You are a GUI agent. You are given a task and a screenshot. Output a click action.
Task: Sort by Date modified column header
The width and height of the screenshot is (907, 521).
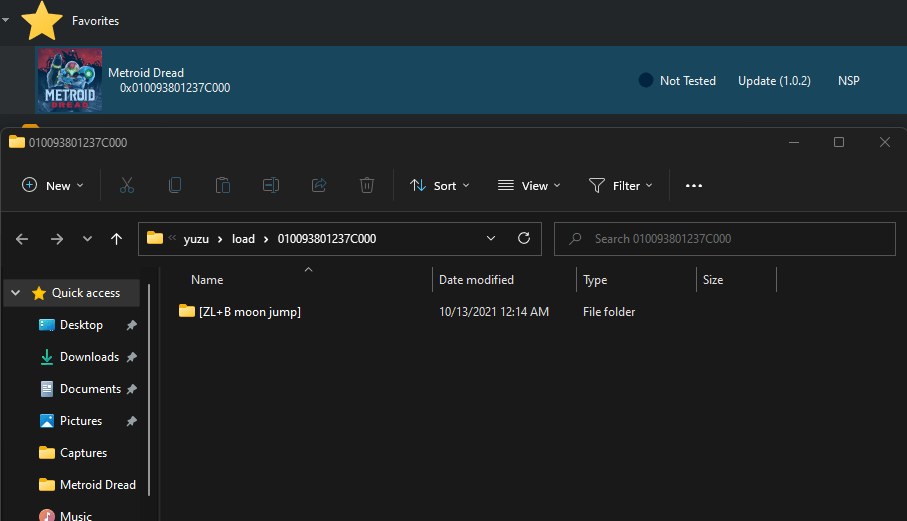(476, 280)
